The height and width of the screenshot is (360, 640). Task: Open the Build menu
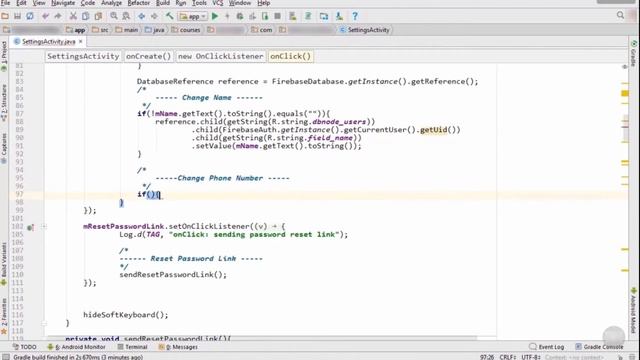[163, 3]
